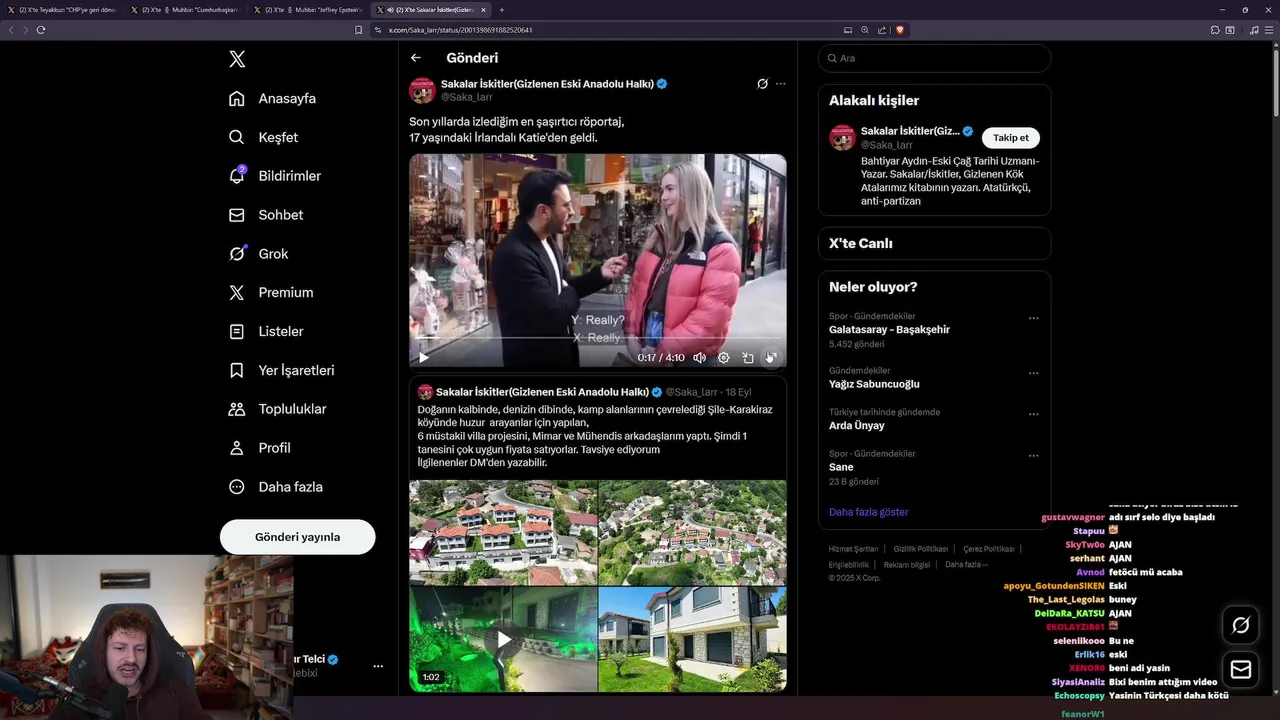Open the Arda Ünyay trend
Viewport: 1280px width, 720px height.
point(857,425)
